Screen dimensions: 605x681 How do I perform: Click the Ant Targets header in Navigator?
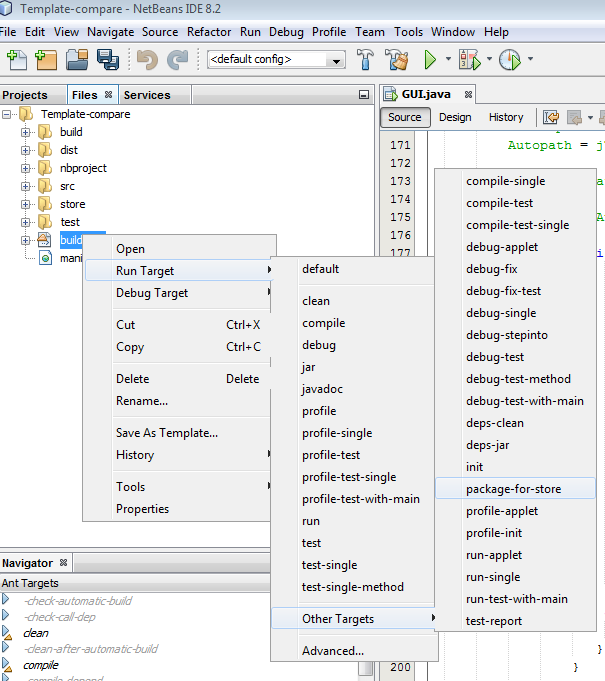point(135,583)
